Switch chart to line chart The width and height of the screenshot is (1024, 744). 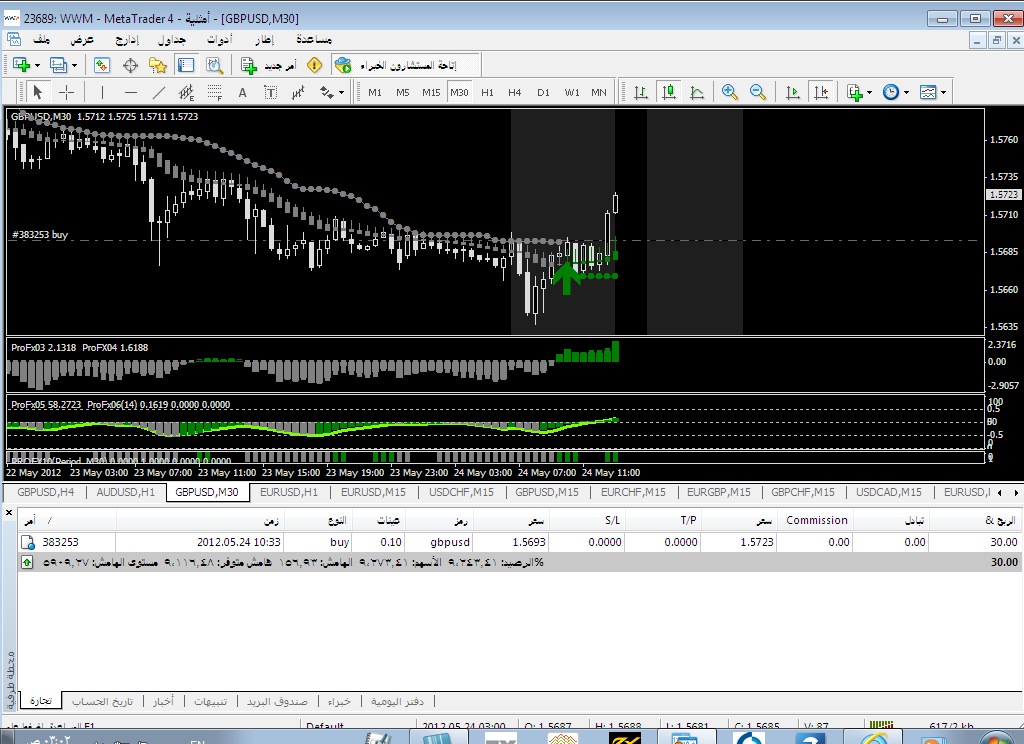[x=697, y=92]
